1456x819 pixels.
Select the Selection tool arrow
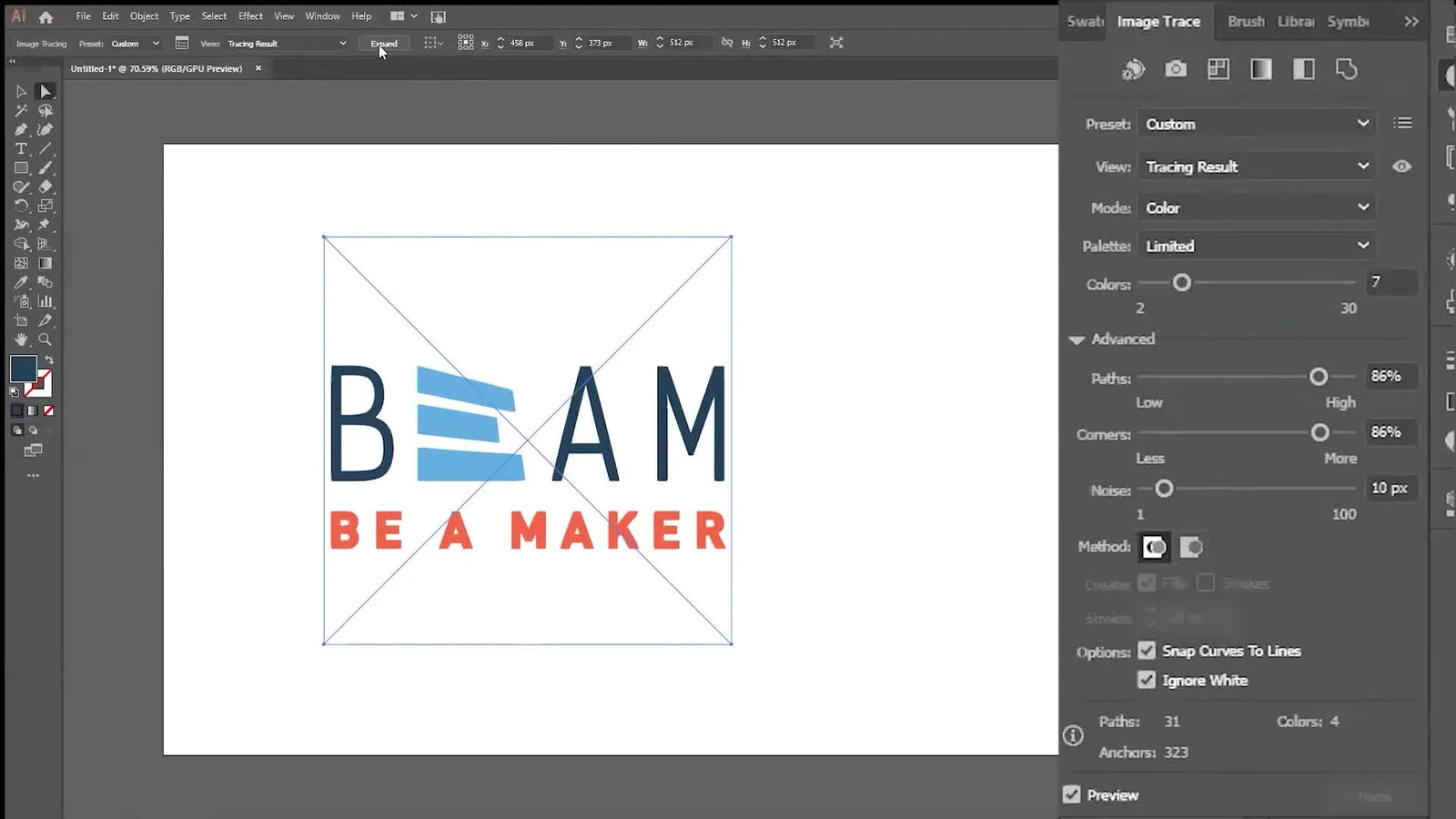click(21, 91)
